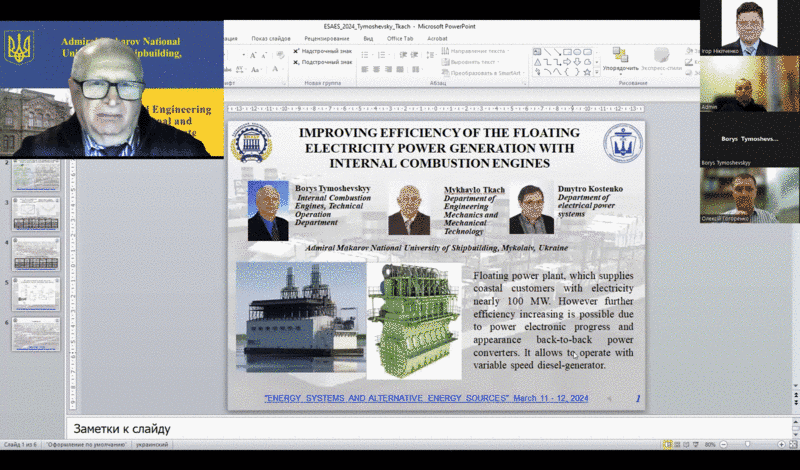Open the line spacing dropdown
The width and height of the screenshot is (800, 470).
432,55
